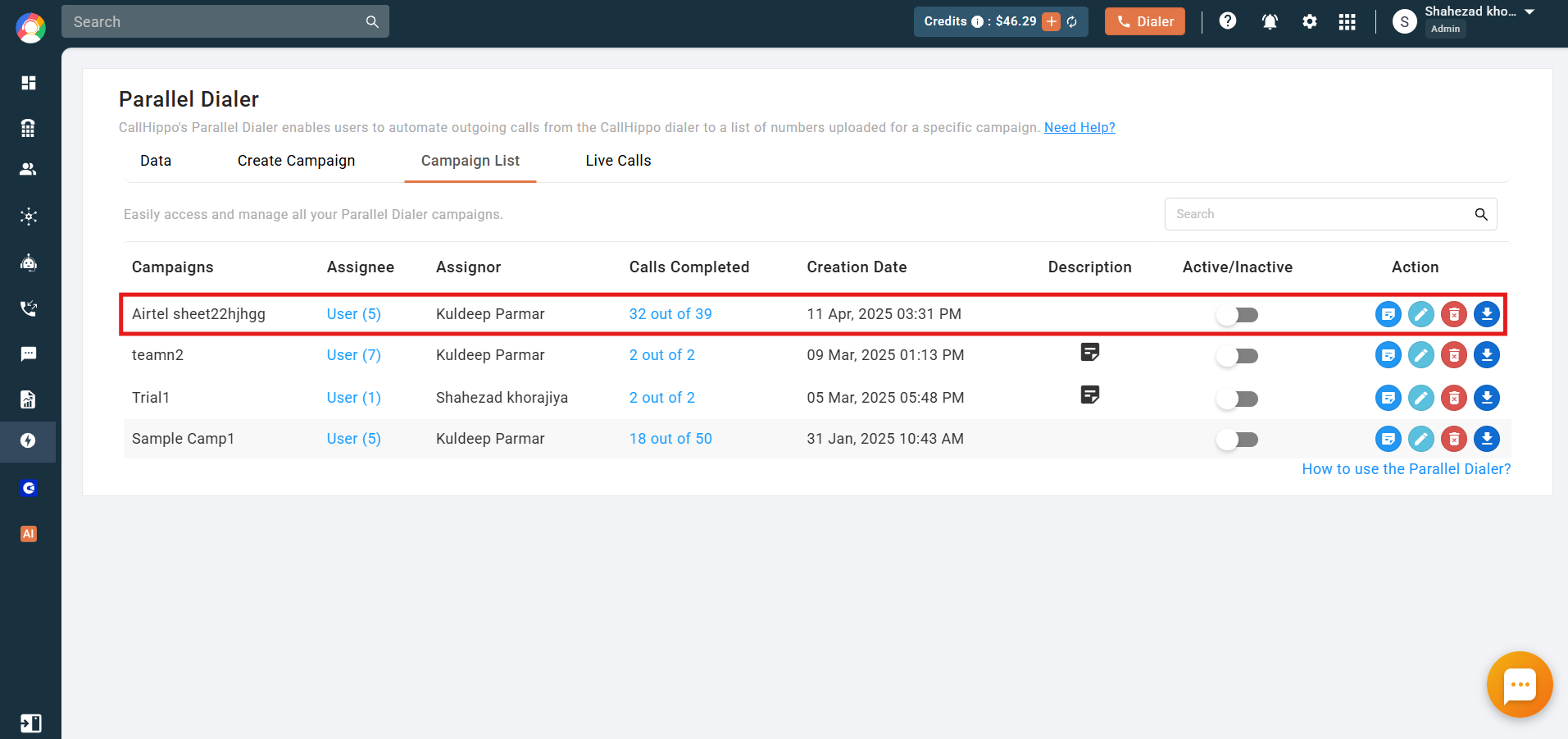
Task: Download the Airtel sheet22hjhgg campaign report
Action: click(1486, 314)
